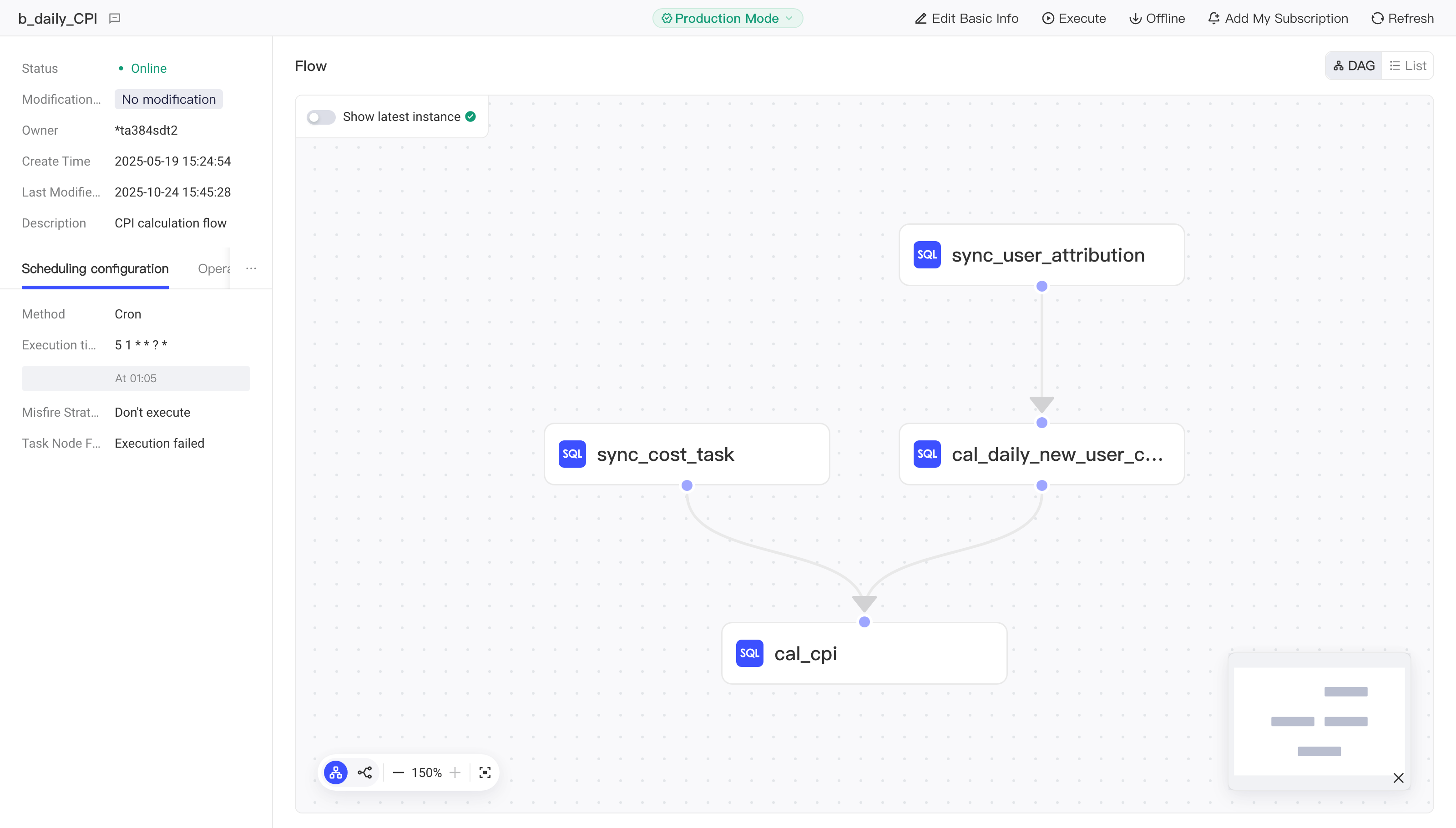The height and width of the screenshot is (828, 1456).
Task: Click input port of cal_daily_new_user_c... node
Action: click(x=1042, y=423)
